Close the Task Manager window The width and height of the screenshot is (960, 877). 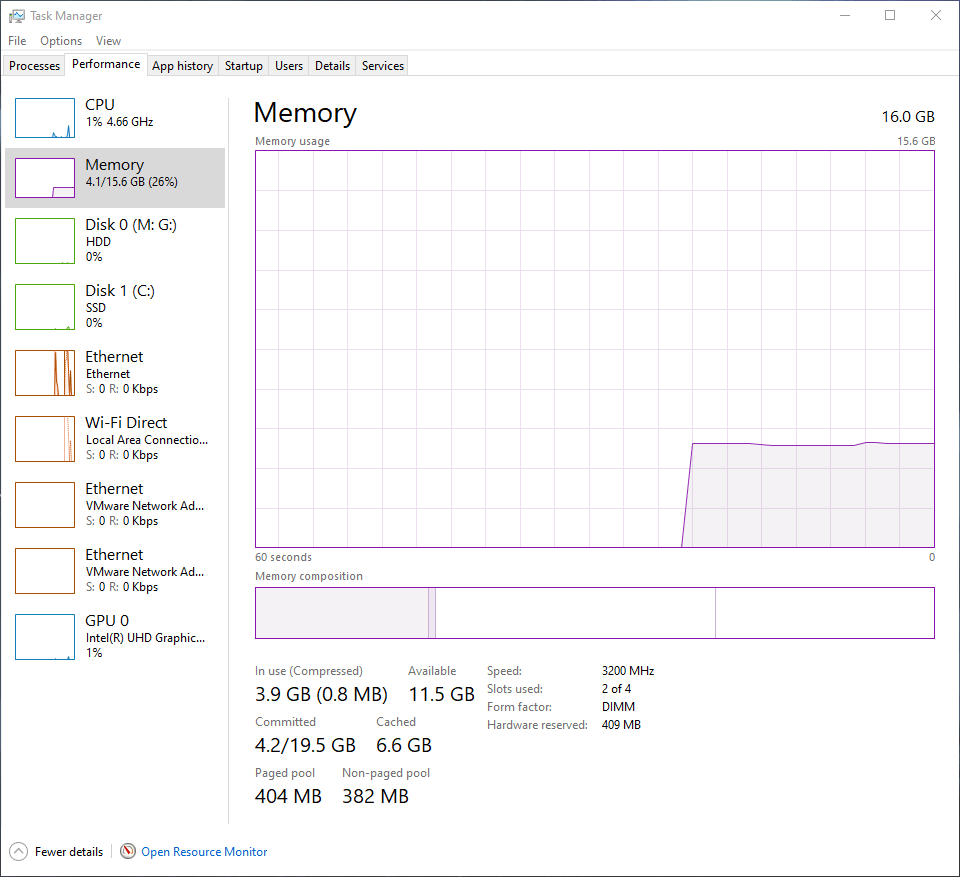coord(936,15)
